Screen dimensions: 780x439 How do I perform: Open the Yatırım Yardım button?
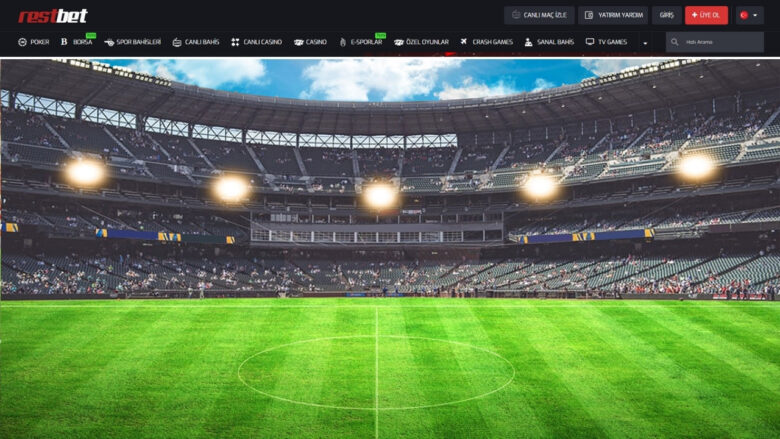[x=613, y=15]
